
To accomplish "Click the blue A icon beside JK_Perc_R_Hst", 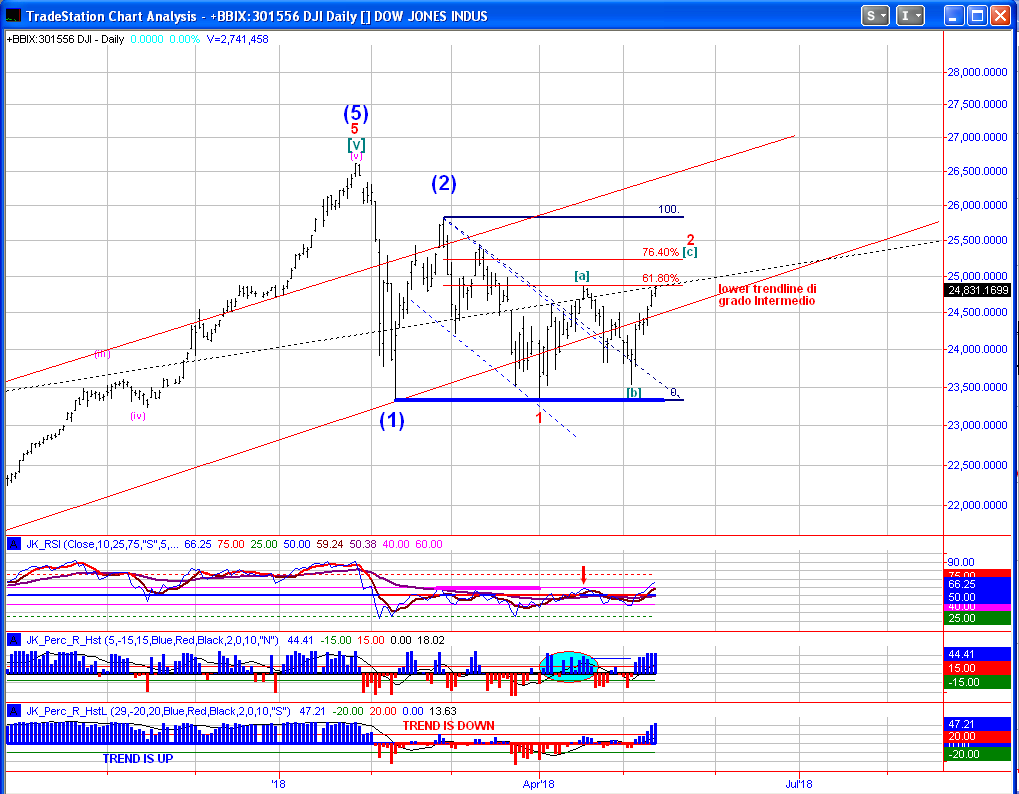I will tap(12, 640).
